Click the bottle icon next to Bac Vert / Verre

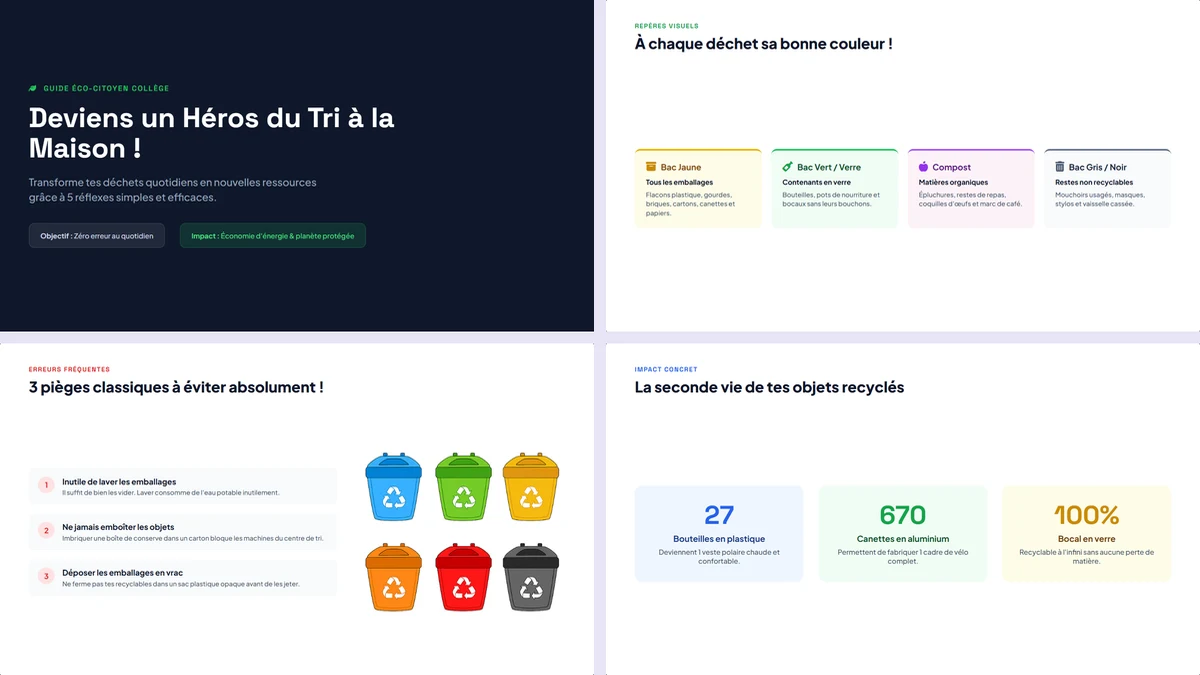point(787,167)
